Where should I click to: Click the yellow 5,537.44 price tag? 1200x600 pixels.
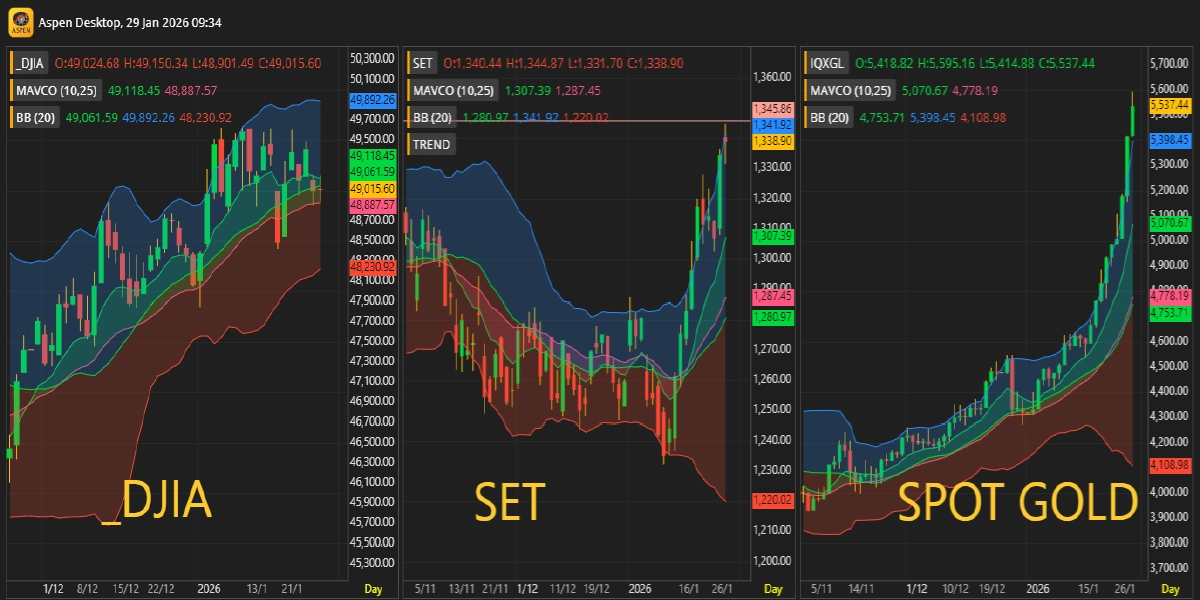tap(1169, 105)
